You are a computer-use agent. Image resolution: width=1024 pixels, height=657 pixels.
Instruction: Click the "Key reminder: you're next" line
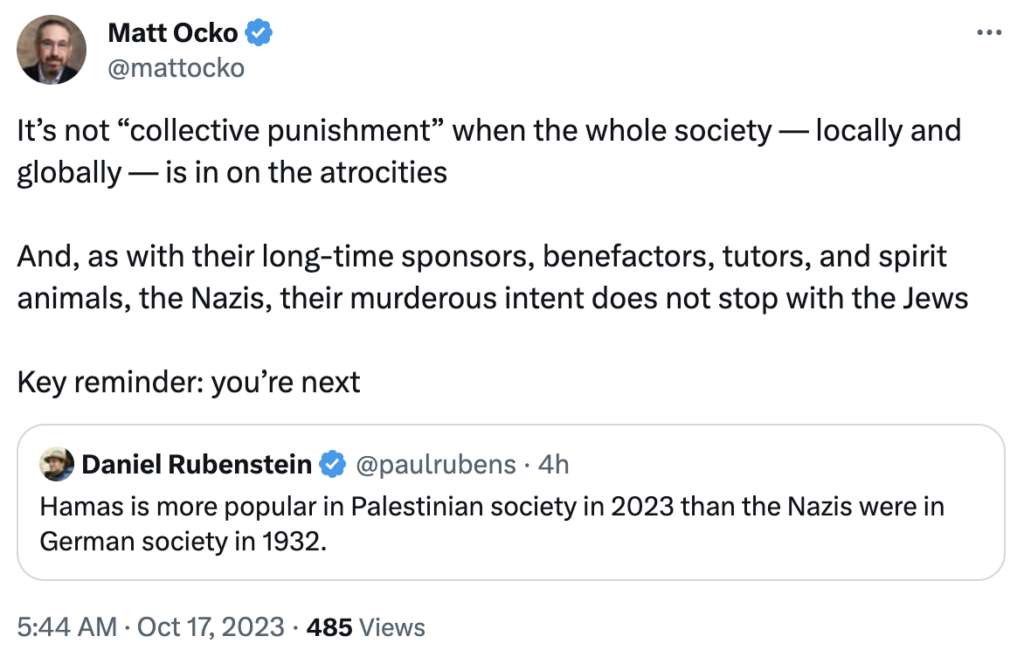[188, 382]
